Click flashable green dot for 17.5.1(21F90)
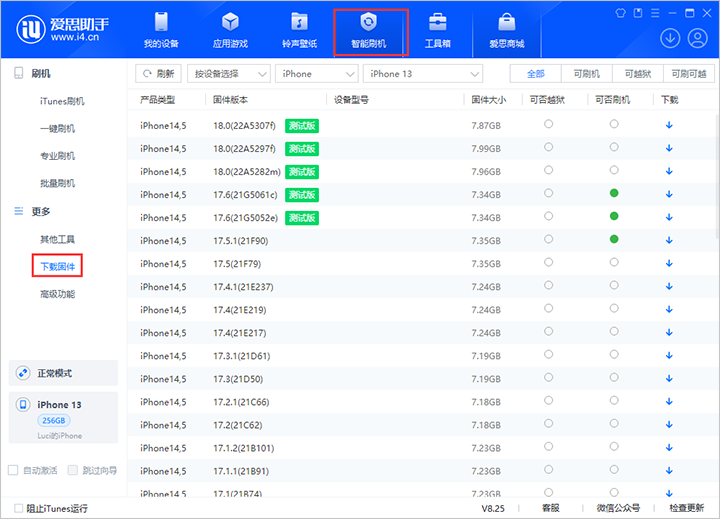The image size is (720, 519). 614,239
